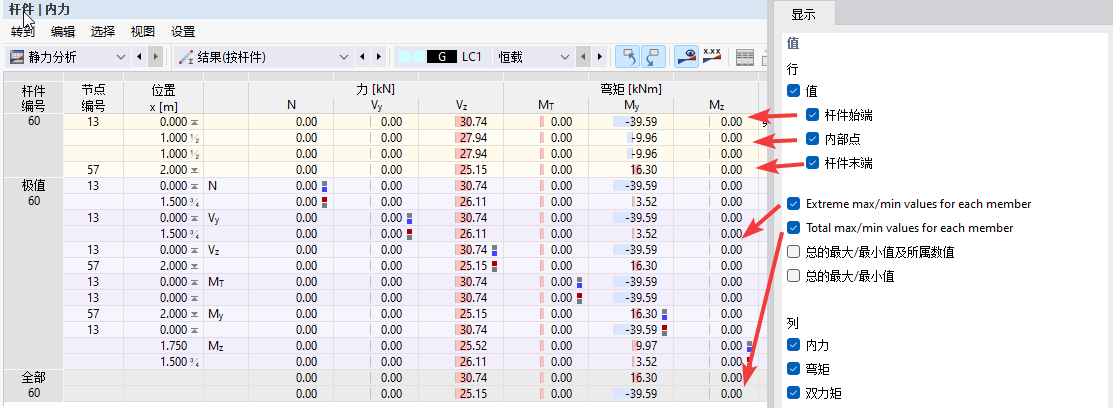Open the LC1 恒载 load case dropdown
This screenshot has width=1113, height=408.
tap(483, 57)
